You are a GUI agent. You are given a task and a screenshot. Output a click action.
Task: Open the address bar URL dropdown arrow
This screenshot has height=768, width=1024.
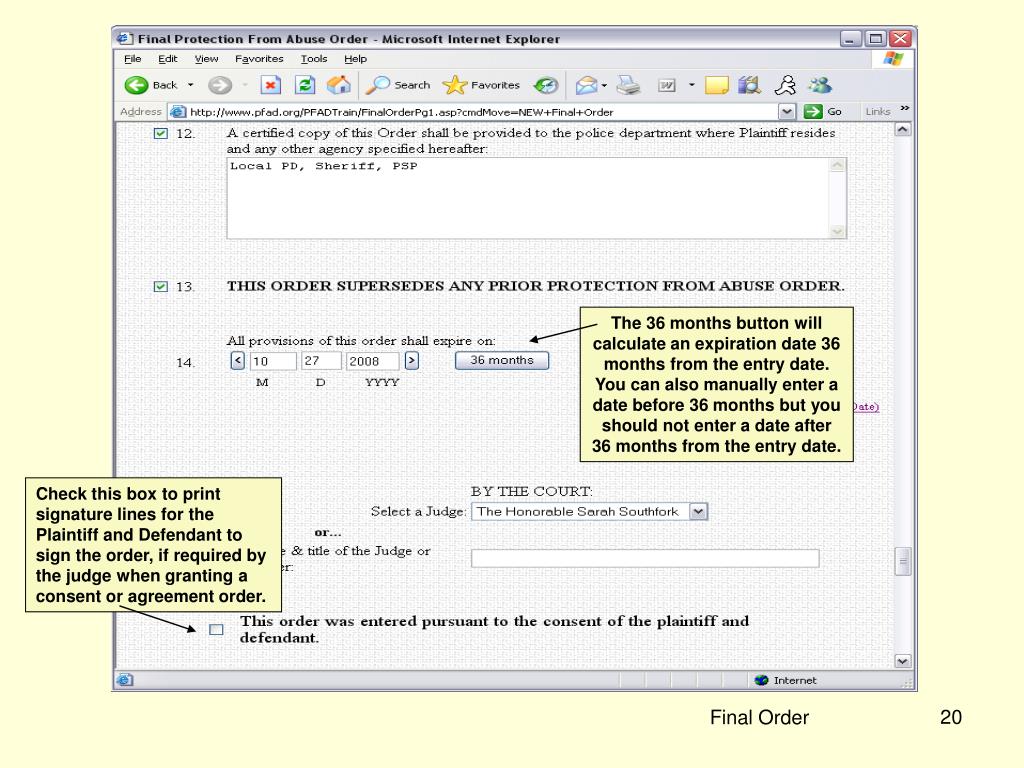(787, 111)
